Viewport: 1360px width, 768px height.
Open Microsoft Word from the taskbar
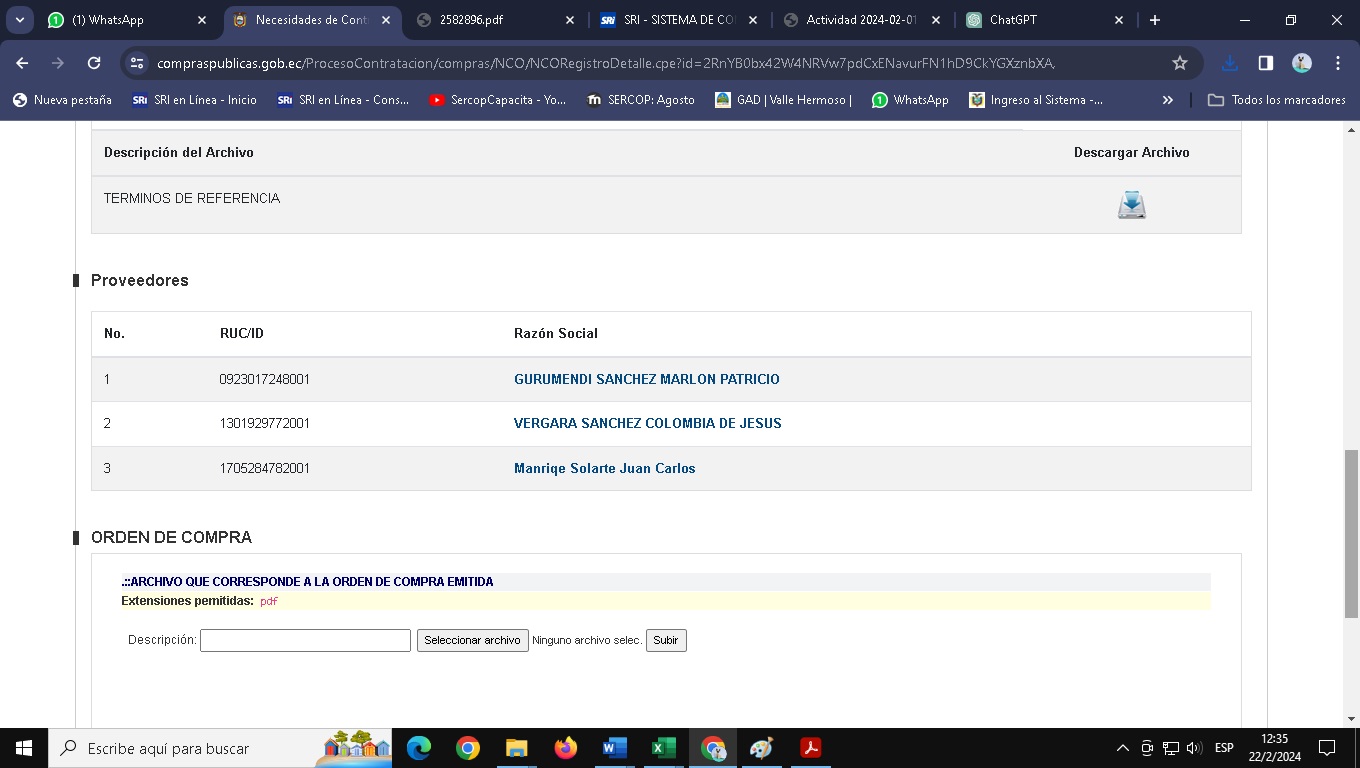pyautogui.click(x=614, y=748)
